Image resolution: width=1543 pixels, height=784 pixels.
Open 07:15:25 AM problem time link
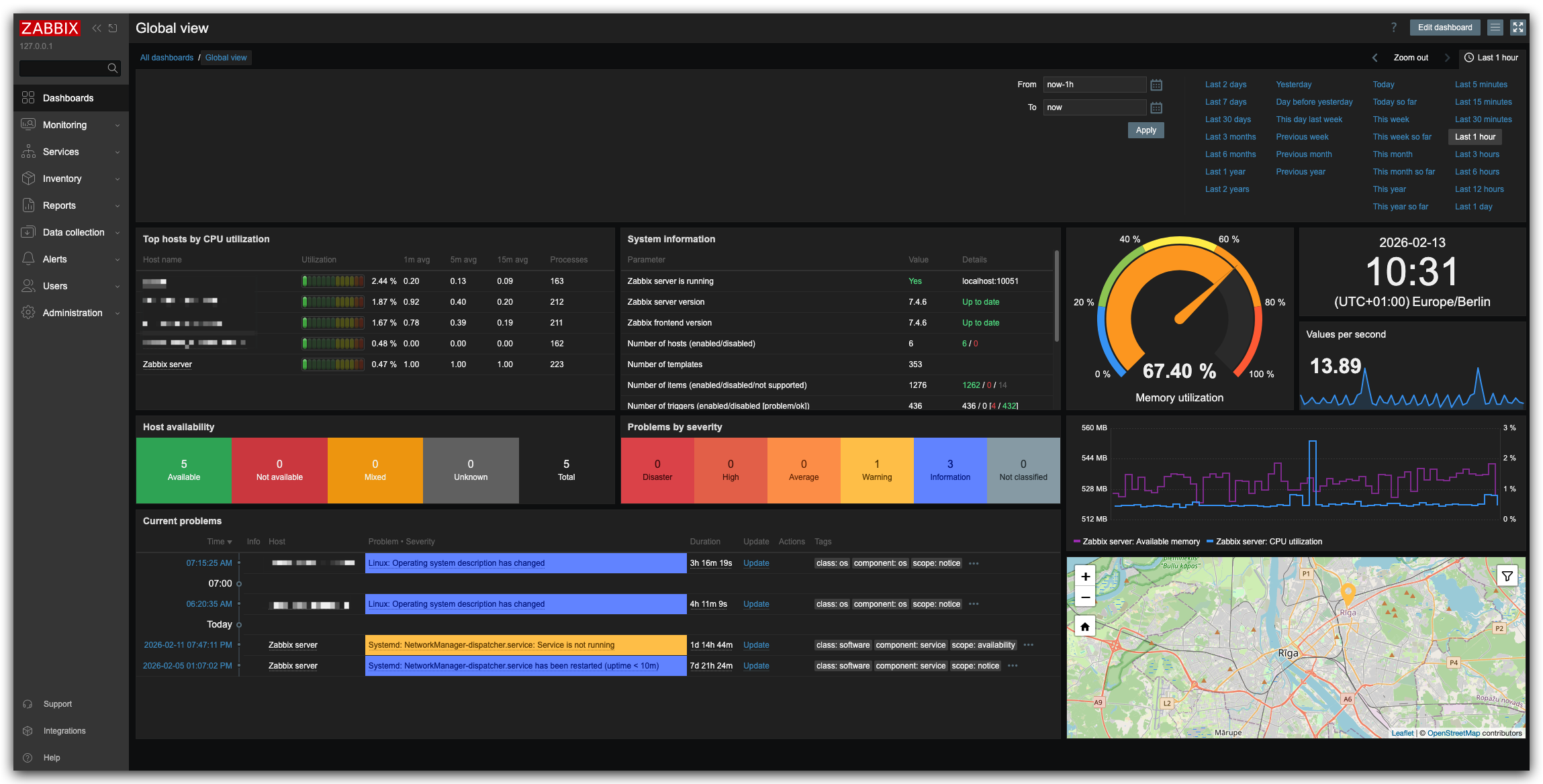[x=209, y=563]
